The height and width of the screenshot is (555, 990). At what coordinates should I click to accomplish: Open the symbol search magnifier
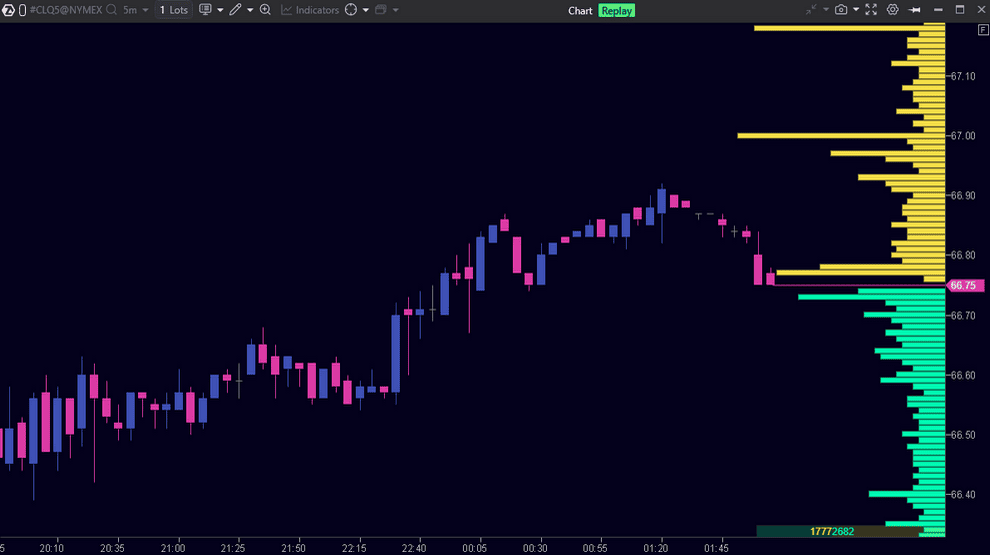112,10
